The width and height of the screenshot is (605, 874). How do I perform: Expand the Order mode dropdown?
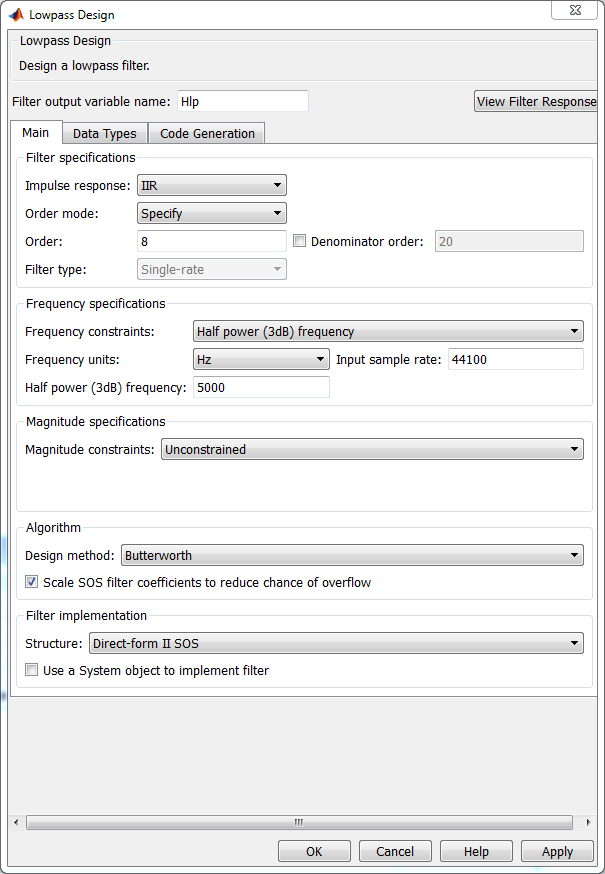click(x=211, y=213)
